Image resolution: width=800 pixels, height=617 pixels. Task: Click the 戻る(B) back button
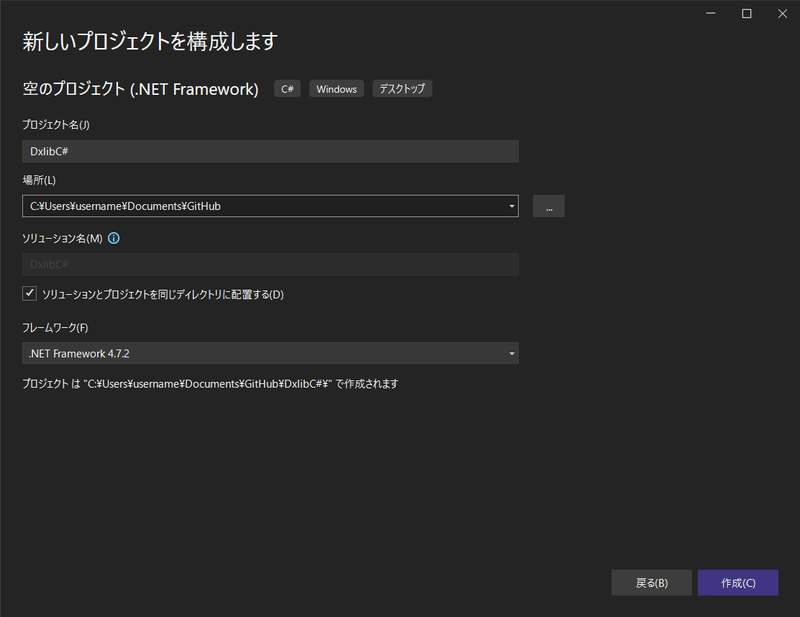pos(652,583)
